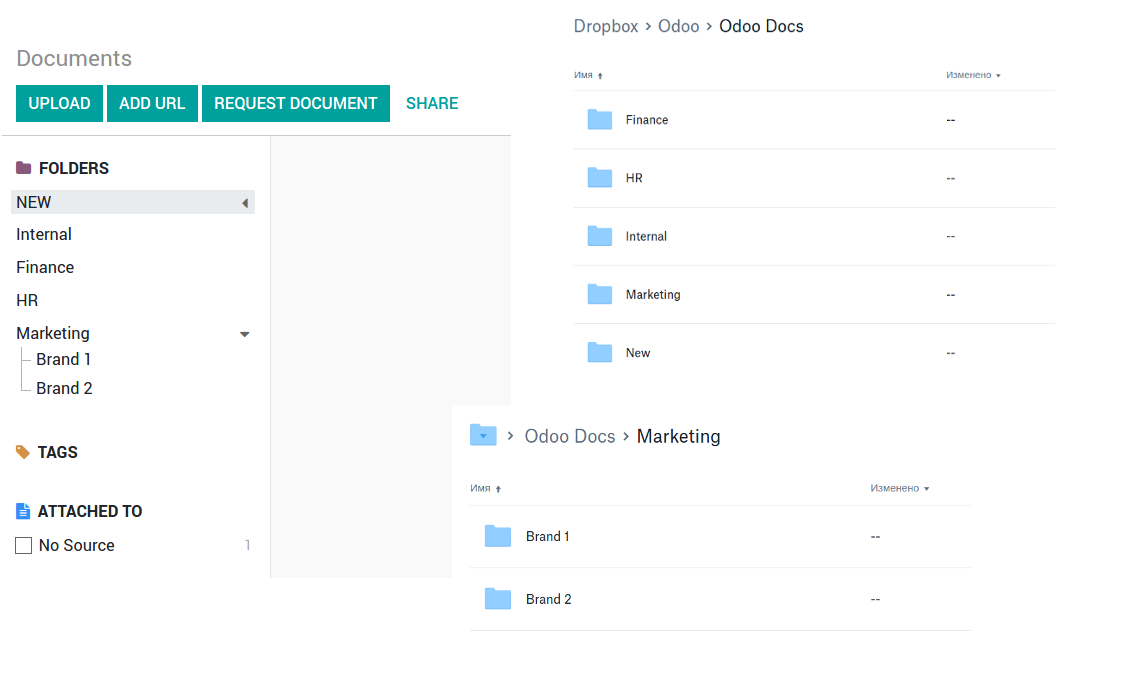This screenshot has height=700, width=1130.
Task: Click the REQUEST DOCUMENT button
Action: (x=295, y=104)
